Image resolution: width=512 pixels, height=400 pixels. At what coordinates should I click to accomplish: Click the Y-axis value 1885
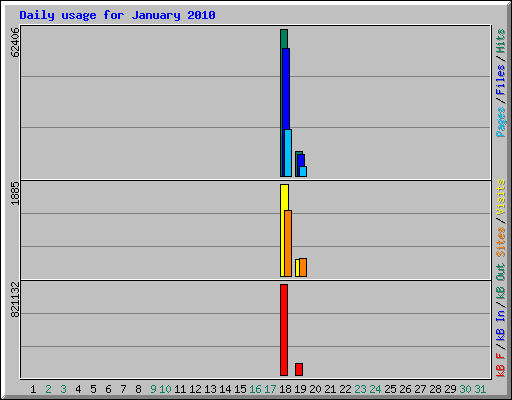pyautogui.click(x=15, y=193)
